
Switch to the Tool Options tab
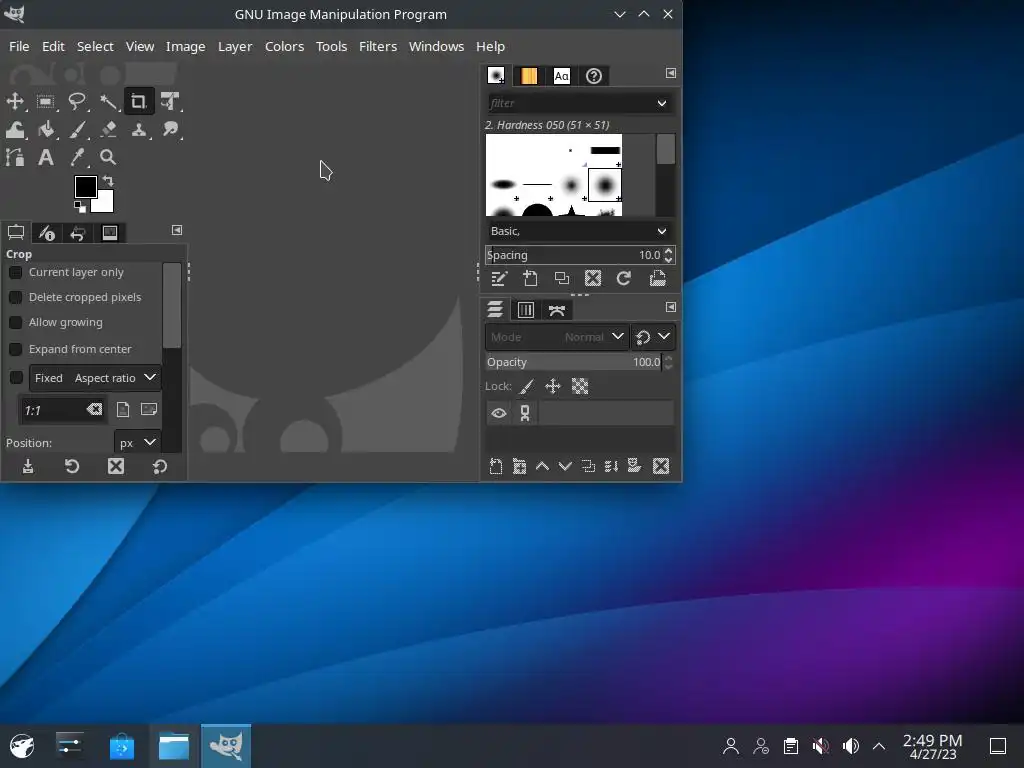pyautogui.click(x=16, y=232)
